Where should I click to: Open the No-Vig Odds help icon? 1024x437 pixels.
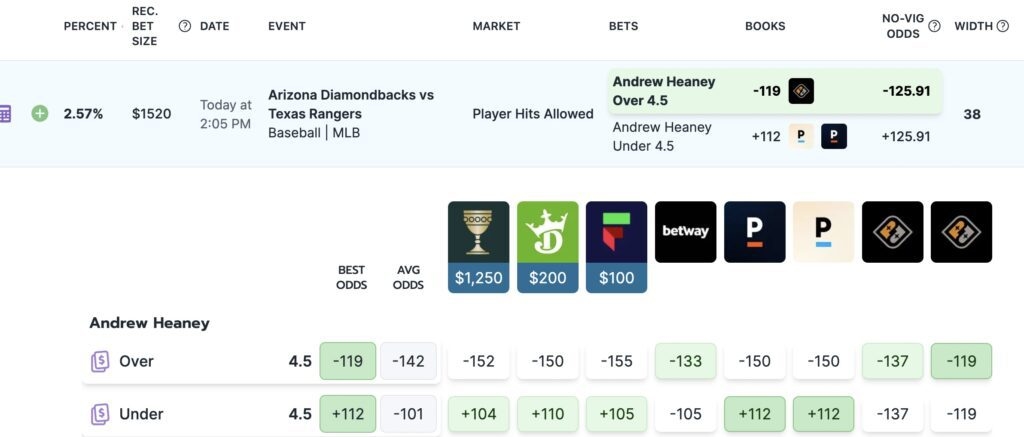[935, 26]
